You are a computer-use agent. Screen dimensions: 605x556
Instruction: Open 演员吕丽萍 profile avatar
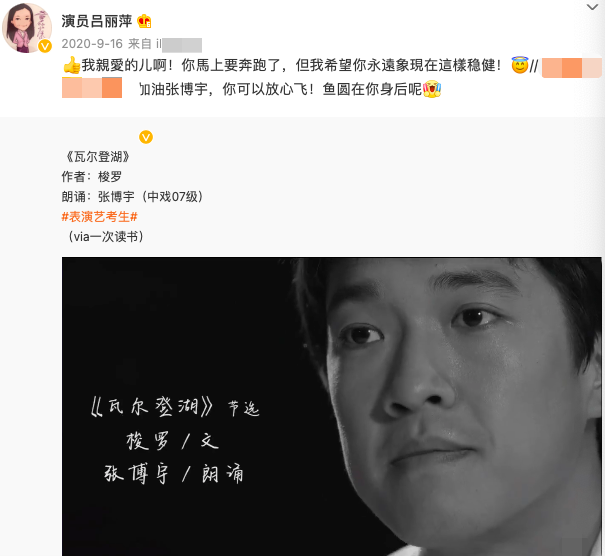(27, 28)
